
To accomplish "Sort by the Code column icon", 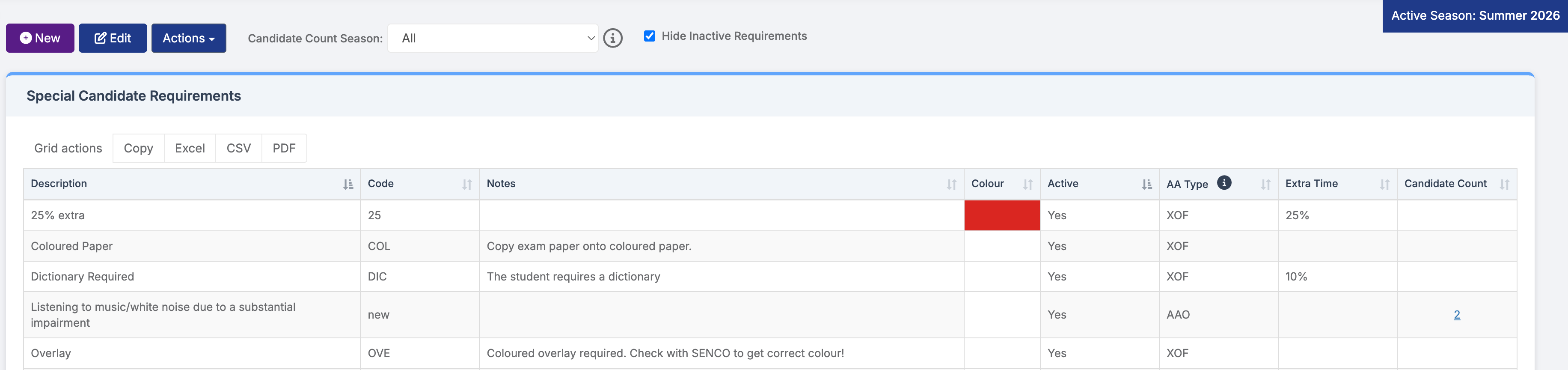I will 466,184.
